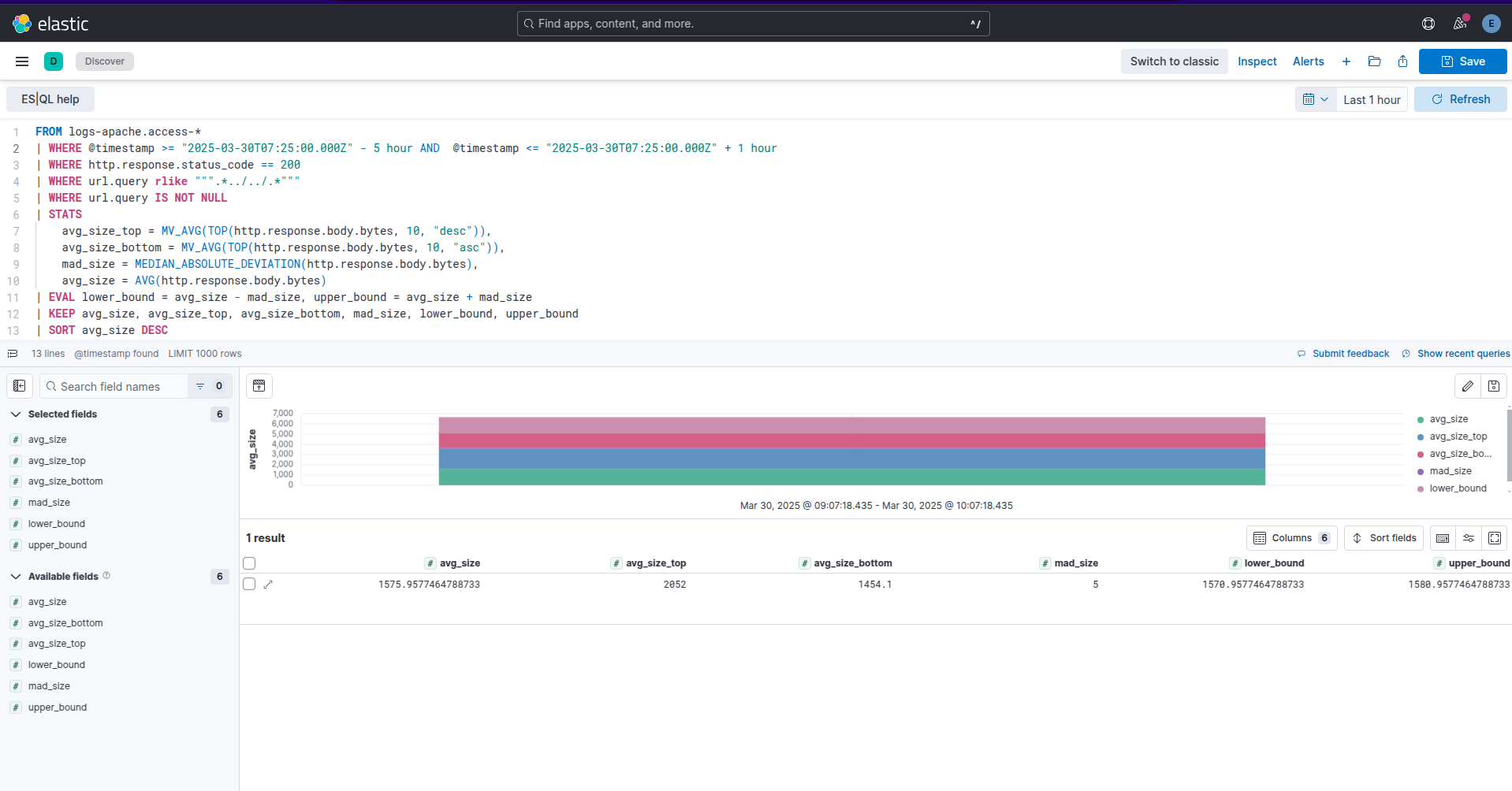This screenshot has width=1512, height=791.
Task: Toggle the field list sidebar icon
Action: (20, 386)
